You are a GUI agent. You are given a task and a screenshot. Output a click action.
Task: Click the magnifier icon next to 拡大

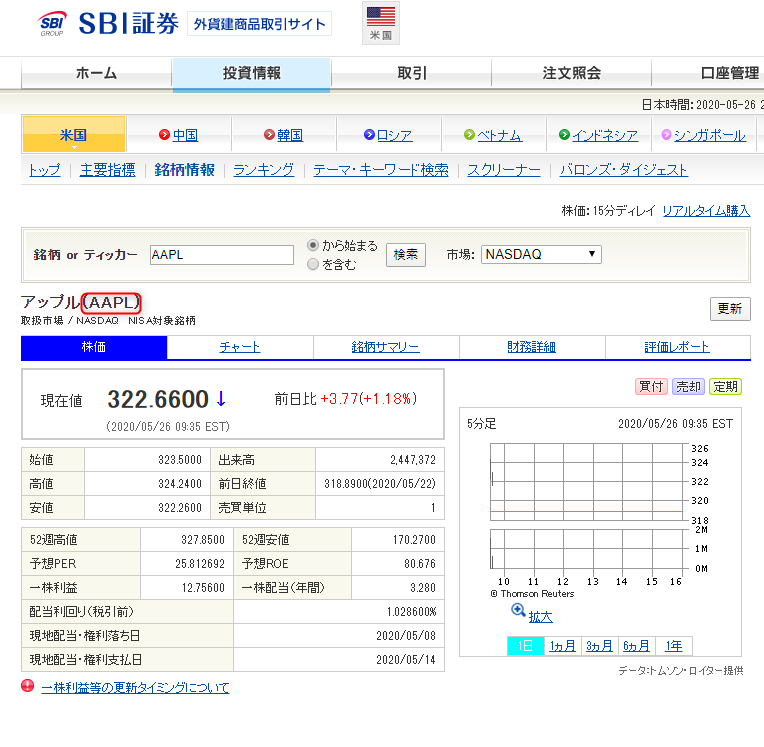pyautogui.click(x=518, y=610)
